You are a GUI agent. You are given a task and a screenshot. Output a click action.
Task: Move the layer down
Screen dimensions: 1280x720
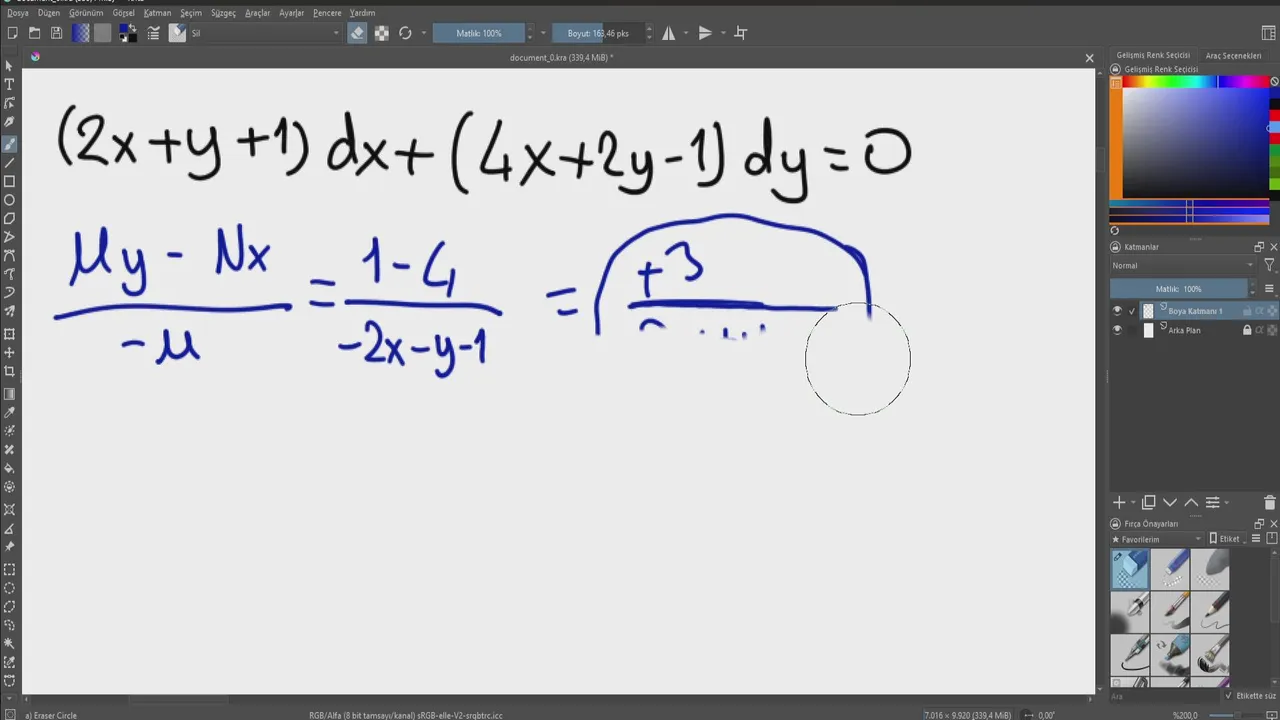pyautogui.click(x=1170, y=502)
